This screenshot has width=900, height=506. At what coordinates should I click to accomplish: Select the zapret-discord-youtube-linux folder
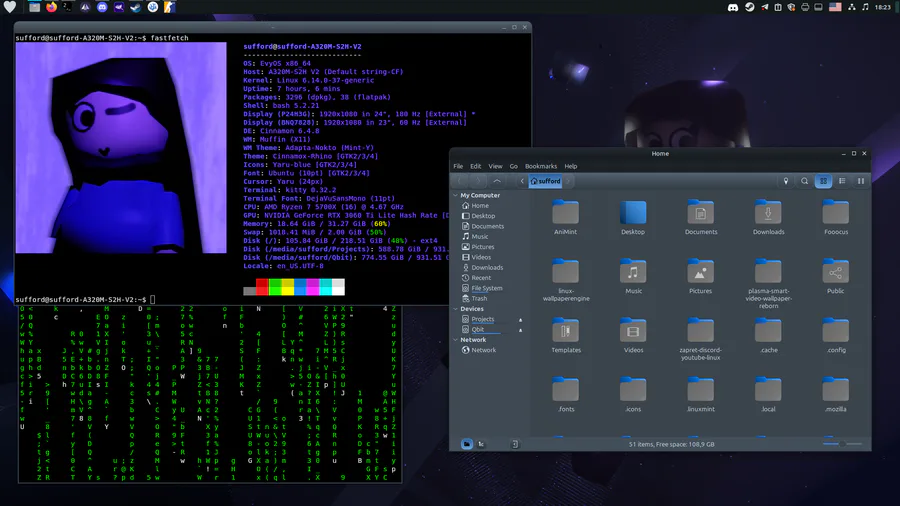click(701, 339)
